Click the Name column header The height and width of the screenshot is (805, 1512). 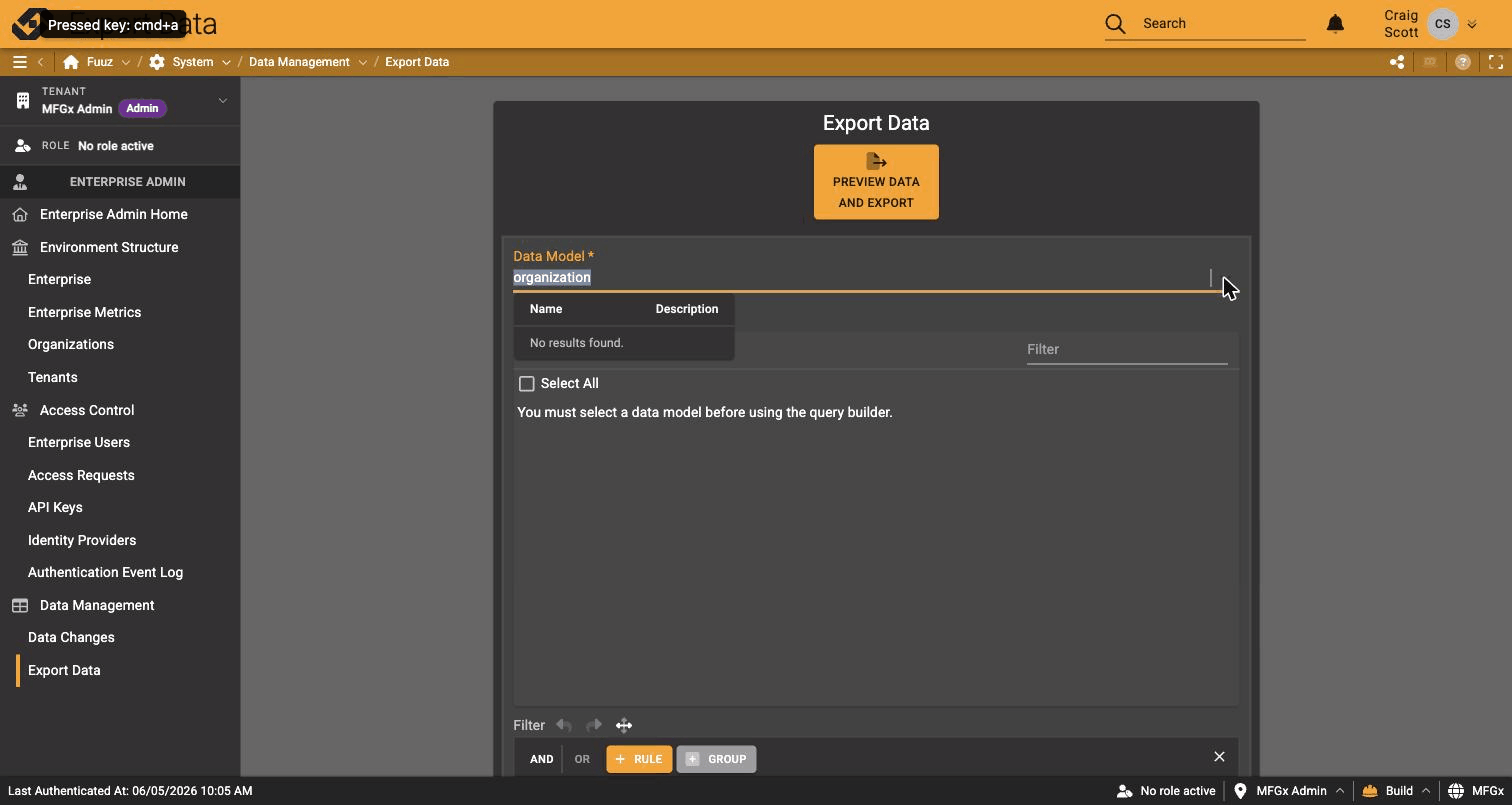coord(546,309)
